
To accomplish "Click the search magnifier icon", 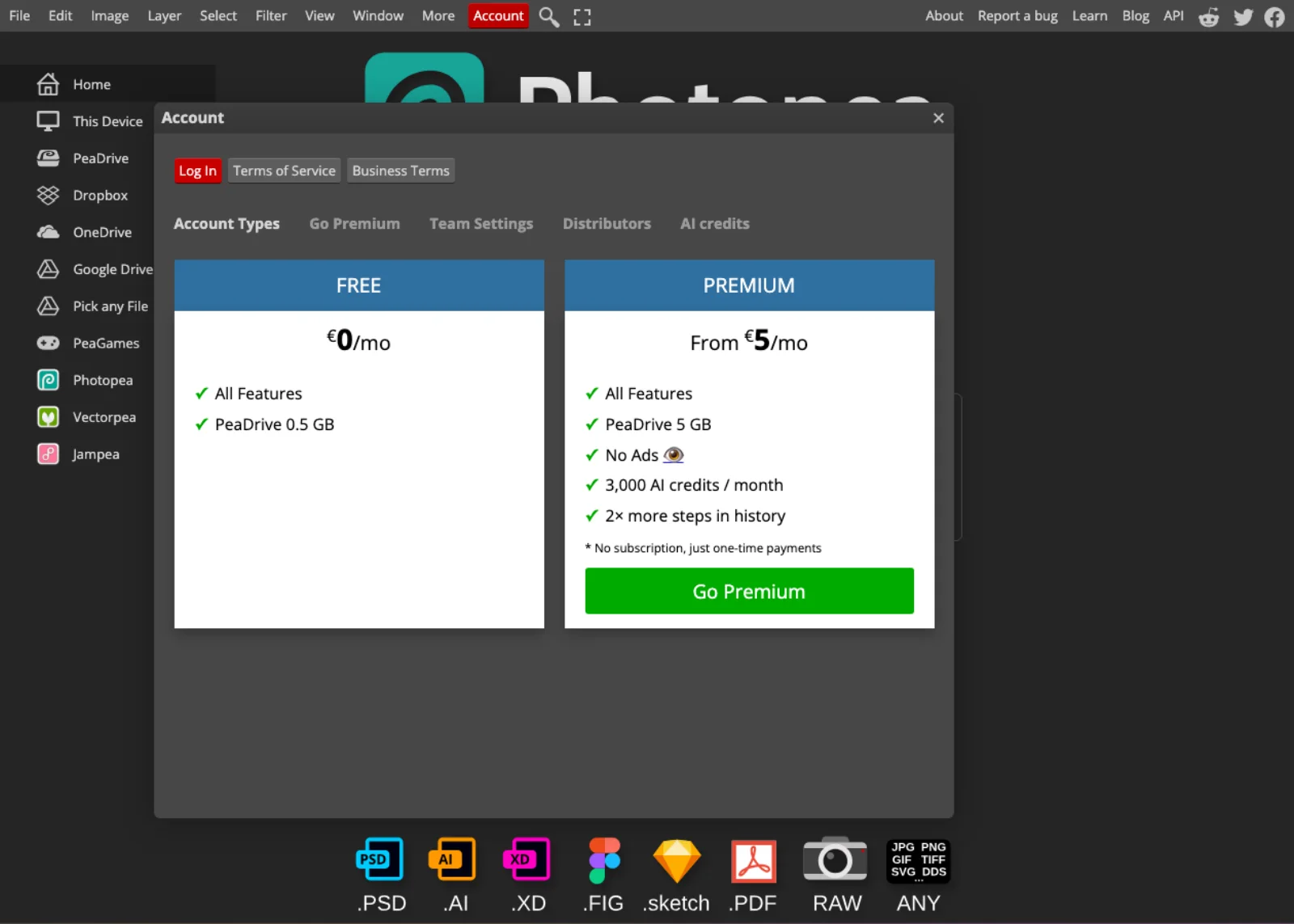I will point(549,16).
